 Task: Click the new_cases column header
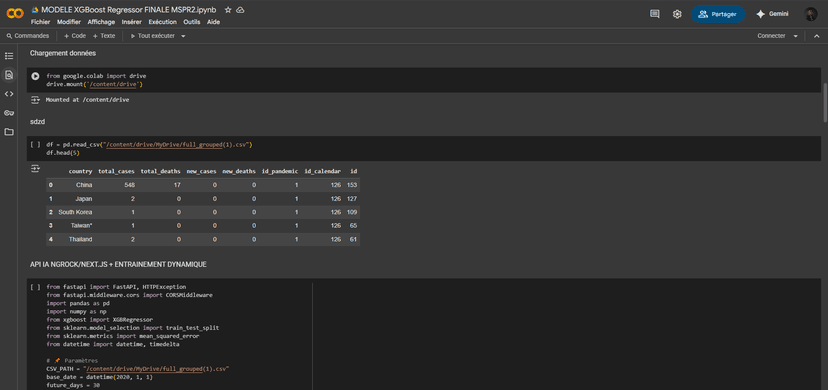coord(201,172)
